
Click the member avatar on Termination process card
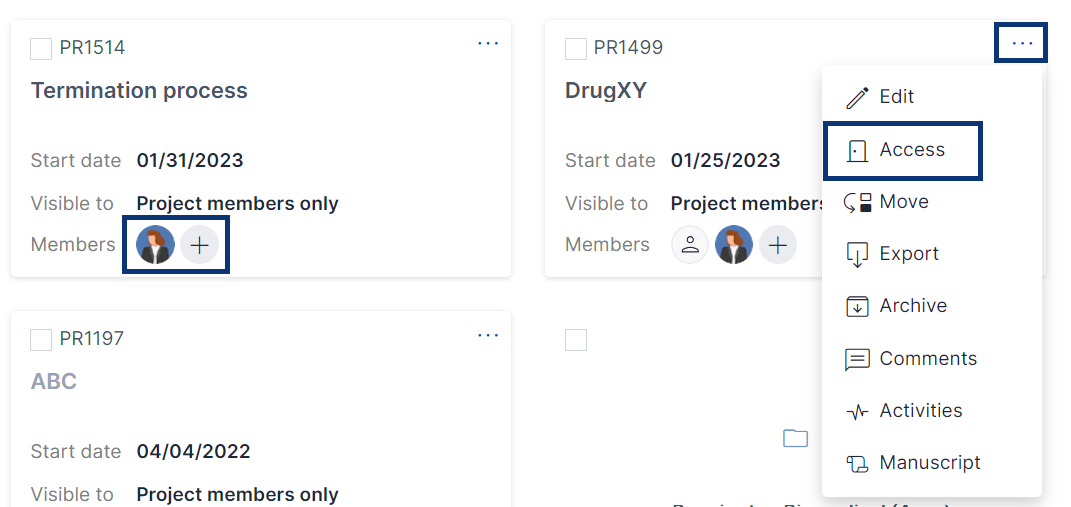(x=155, y=245)
